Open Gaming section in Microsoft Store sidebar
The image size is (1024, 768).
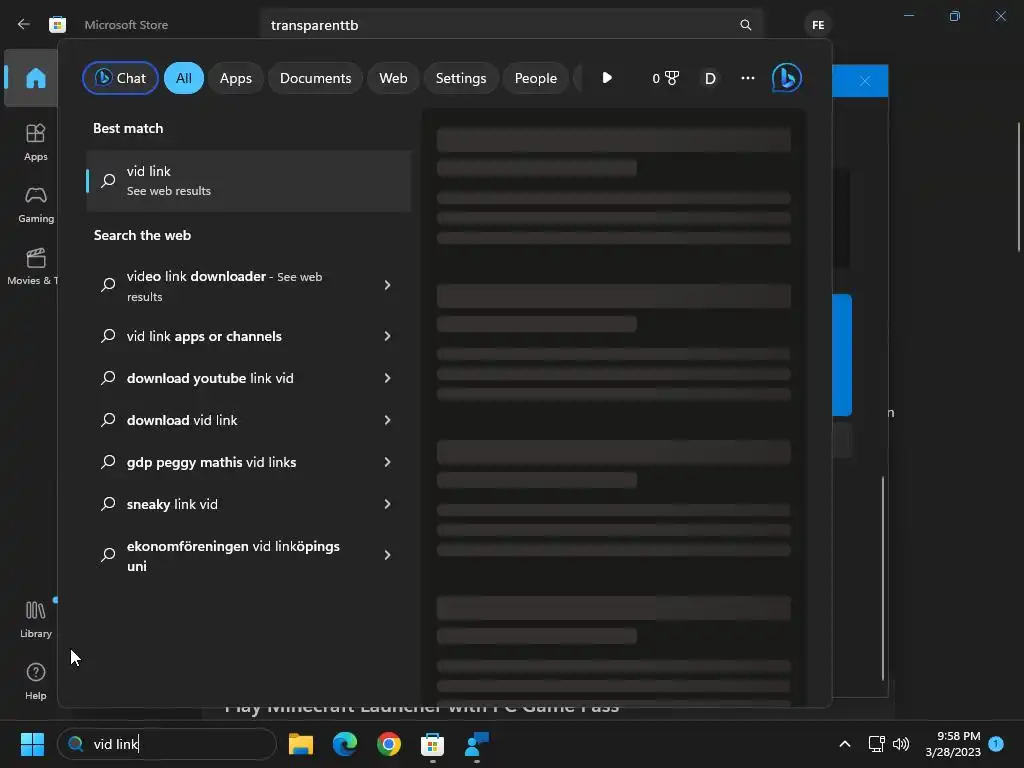(35, 204)
